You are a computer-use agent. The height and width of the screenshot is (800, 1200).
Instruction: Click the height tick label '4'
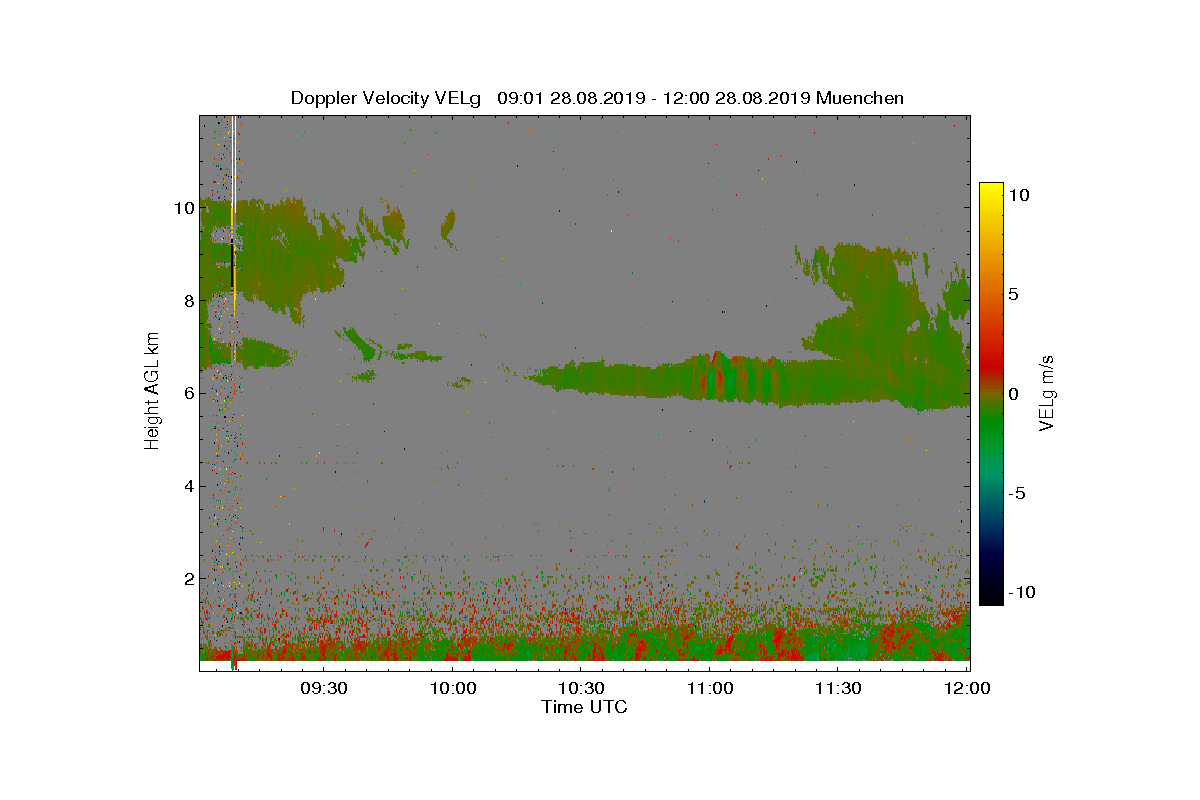(x=189, y=487)
